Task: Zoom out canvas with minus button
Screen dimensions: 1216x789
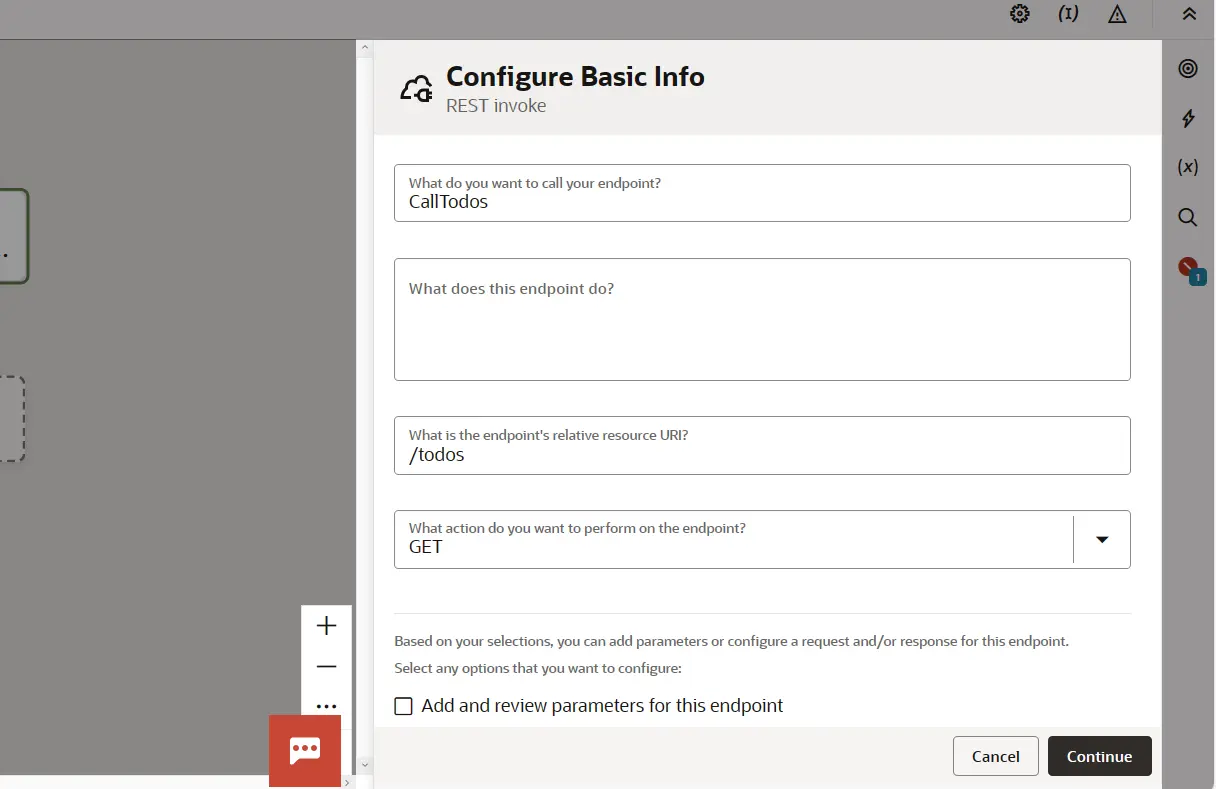Action: point(326,666)
